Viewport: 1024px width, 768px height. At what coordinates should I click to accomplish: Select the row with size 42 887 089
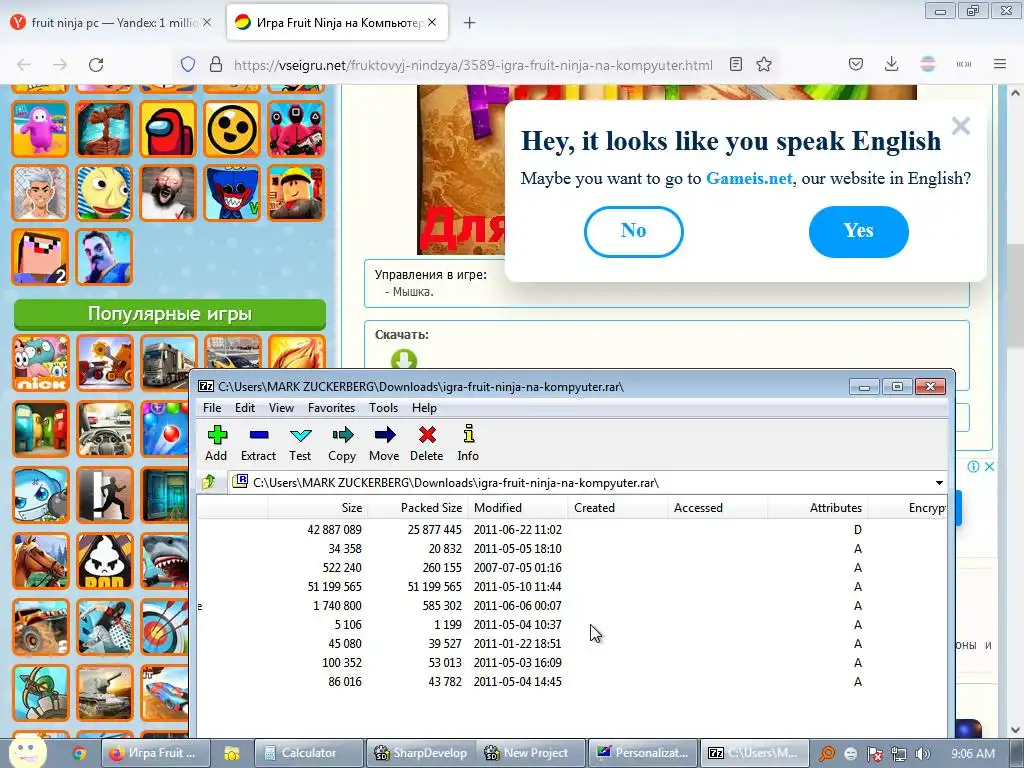coord(573,530)
